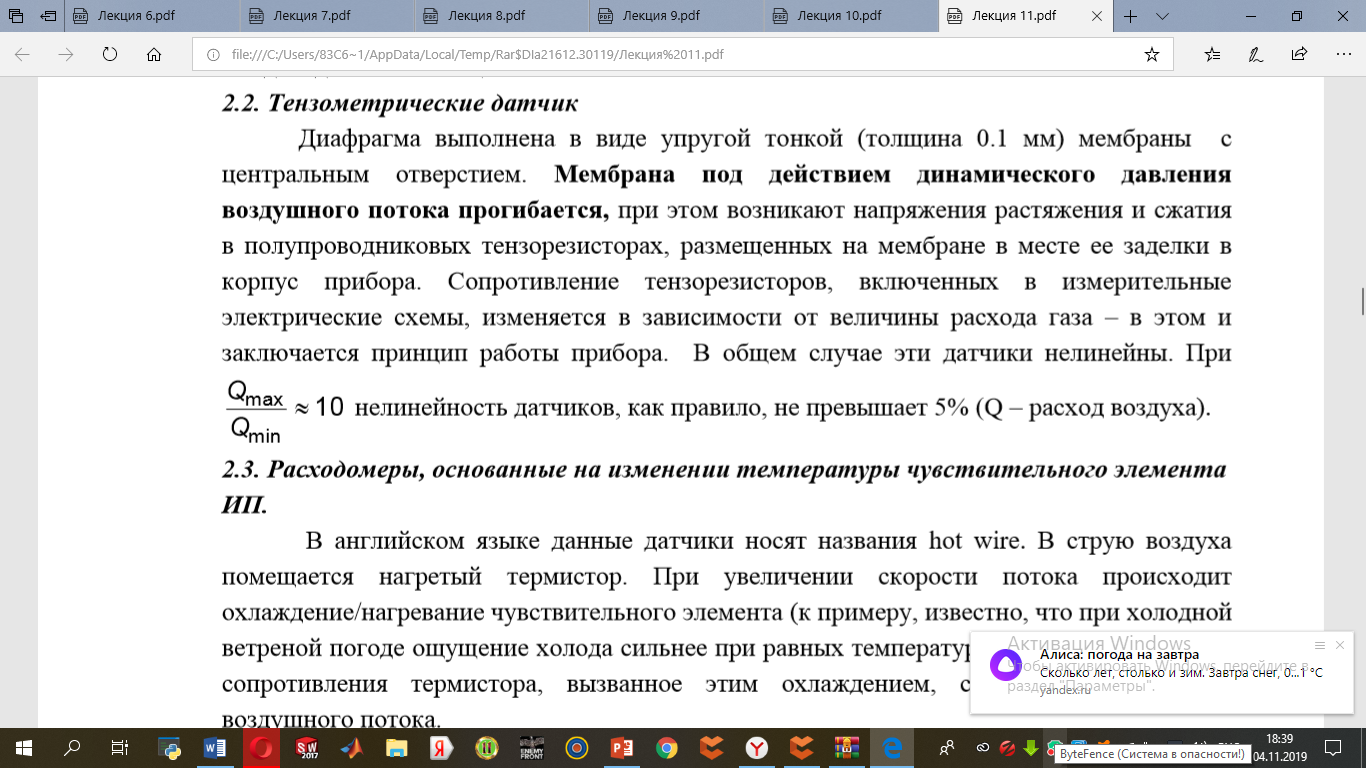The width and height of the screenshot is (1366, 768).
Task: Click bold phrase воздушного потока прогибается
Action: [x=416, y=212]
